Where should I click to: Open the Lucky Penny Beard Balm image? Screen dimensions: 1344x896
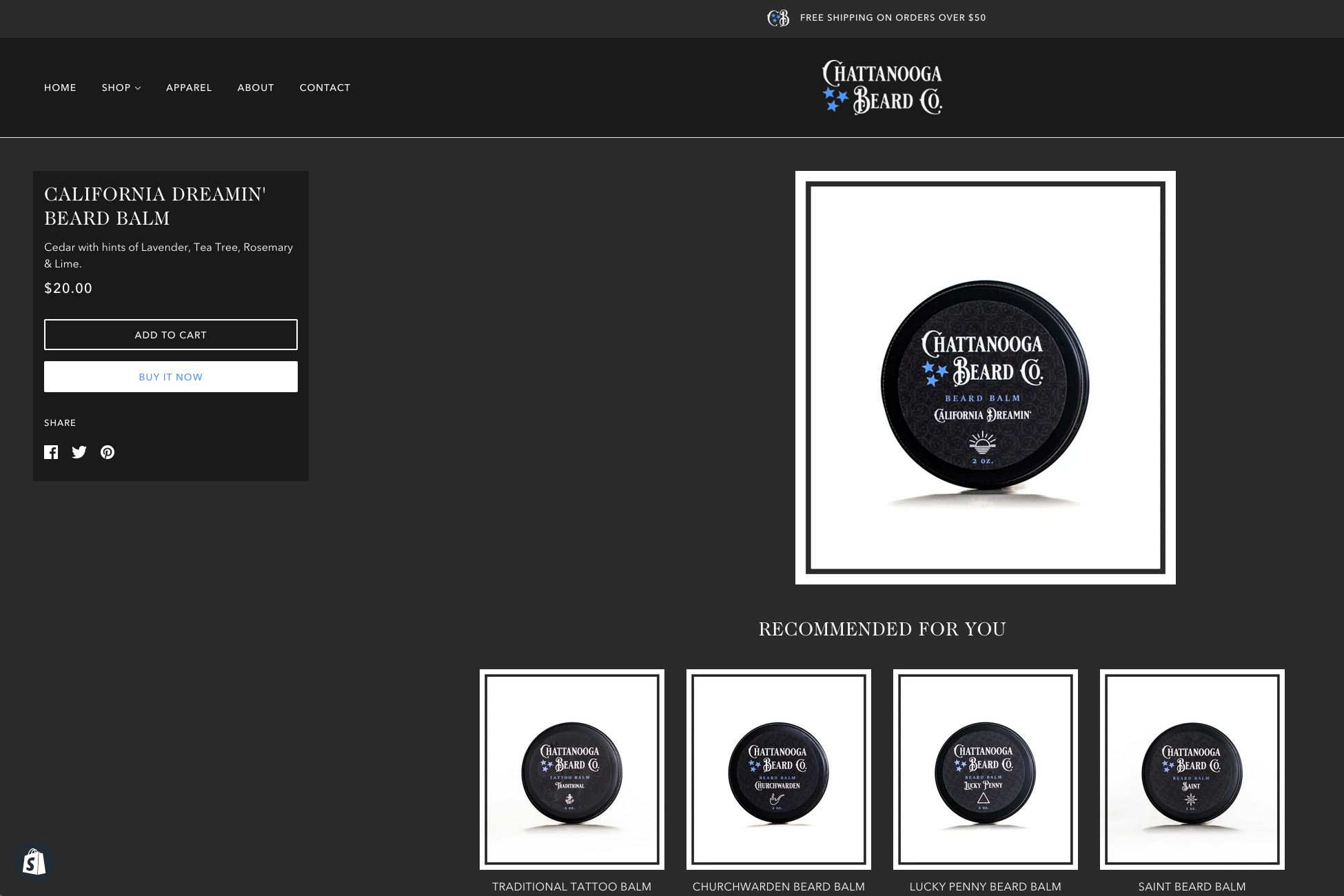click(x=985, y=769)
